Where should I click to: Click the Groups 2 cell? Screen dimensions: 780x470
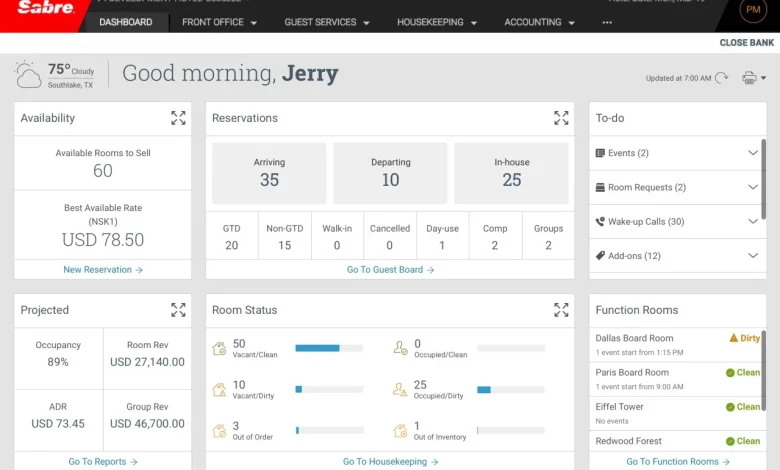pyautogui.click(x=548, y=236)
